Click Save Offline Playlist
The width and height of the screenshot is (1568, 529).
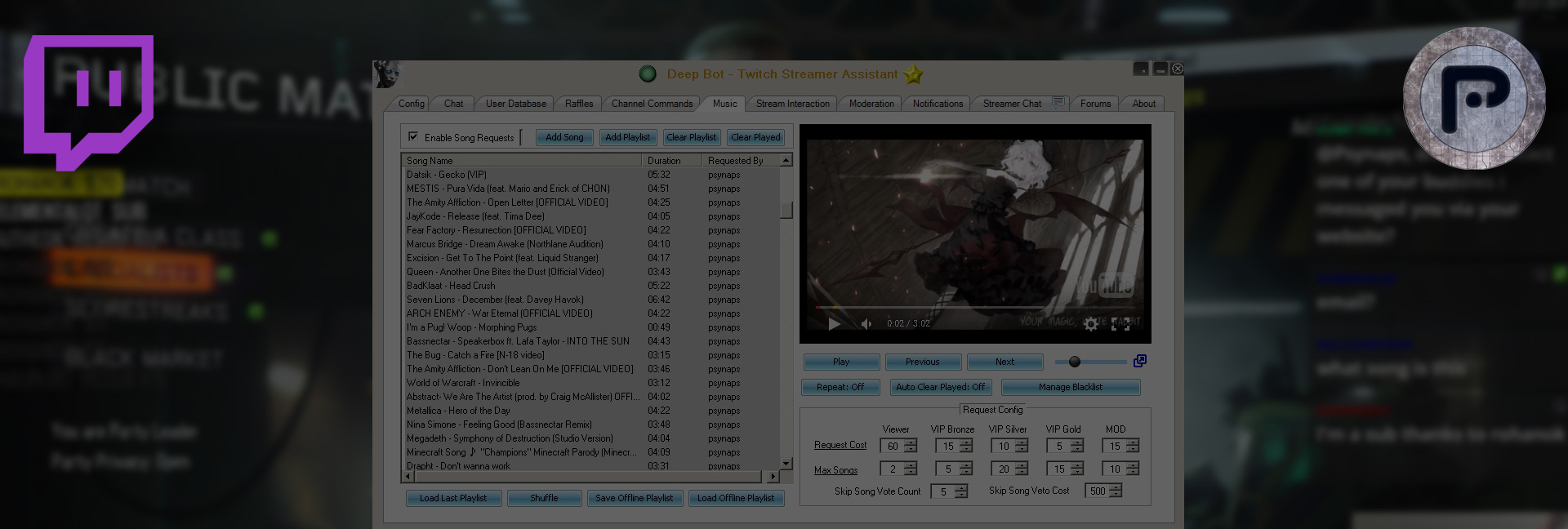coord(634,498)
